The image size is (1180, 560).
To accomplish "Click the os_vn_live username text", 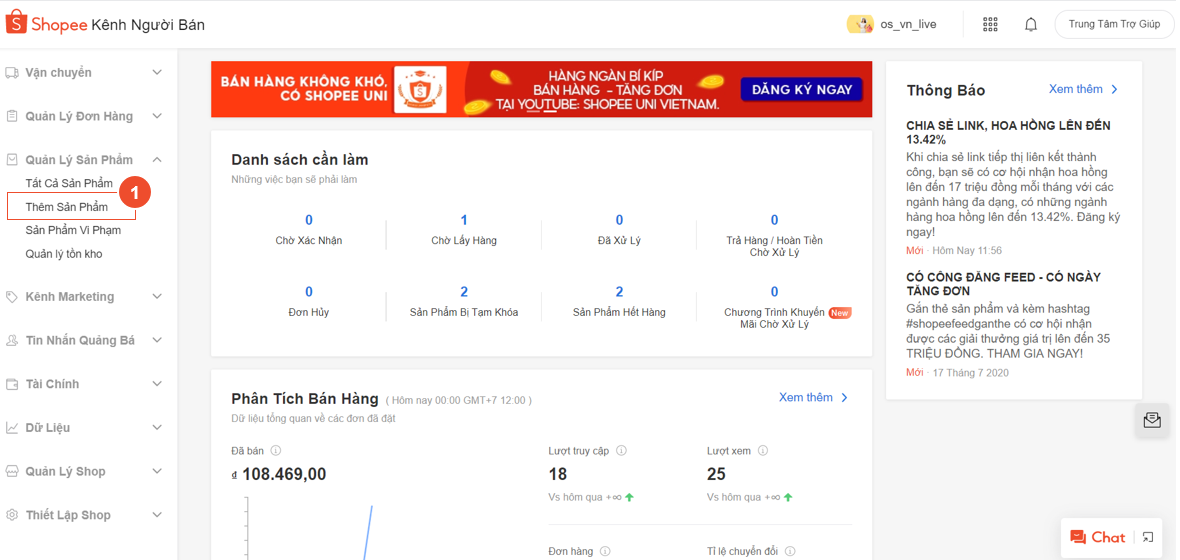I will click(x=908, y=24).
